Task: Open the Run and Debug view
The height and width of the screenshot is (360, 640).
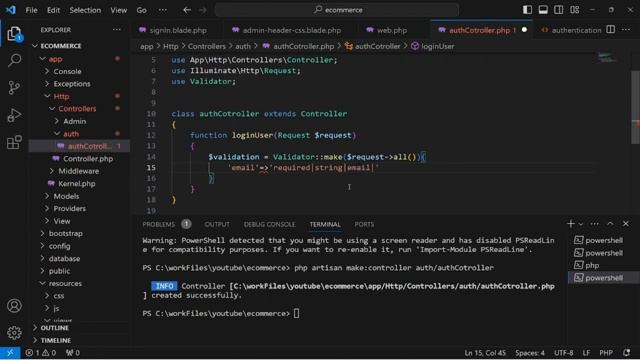Action: [x=14, y=115]
